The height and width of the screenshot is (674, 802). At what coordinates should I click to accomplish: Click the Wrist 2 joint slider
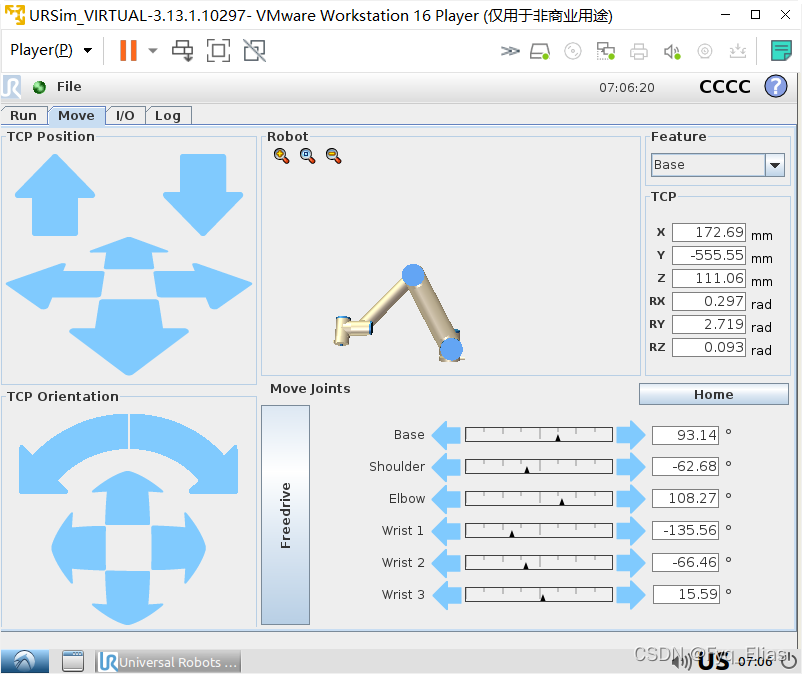539,563
